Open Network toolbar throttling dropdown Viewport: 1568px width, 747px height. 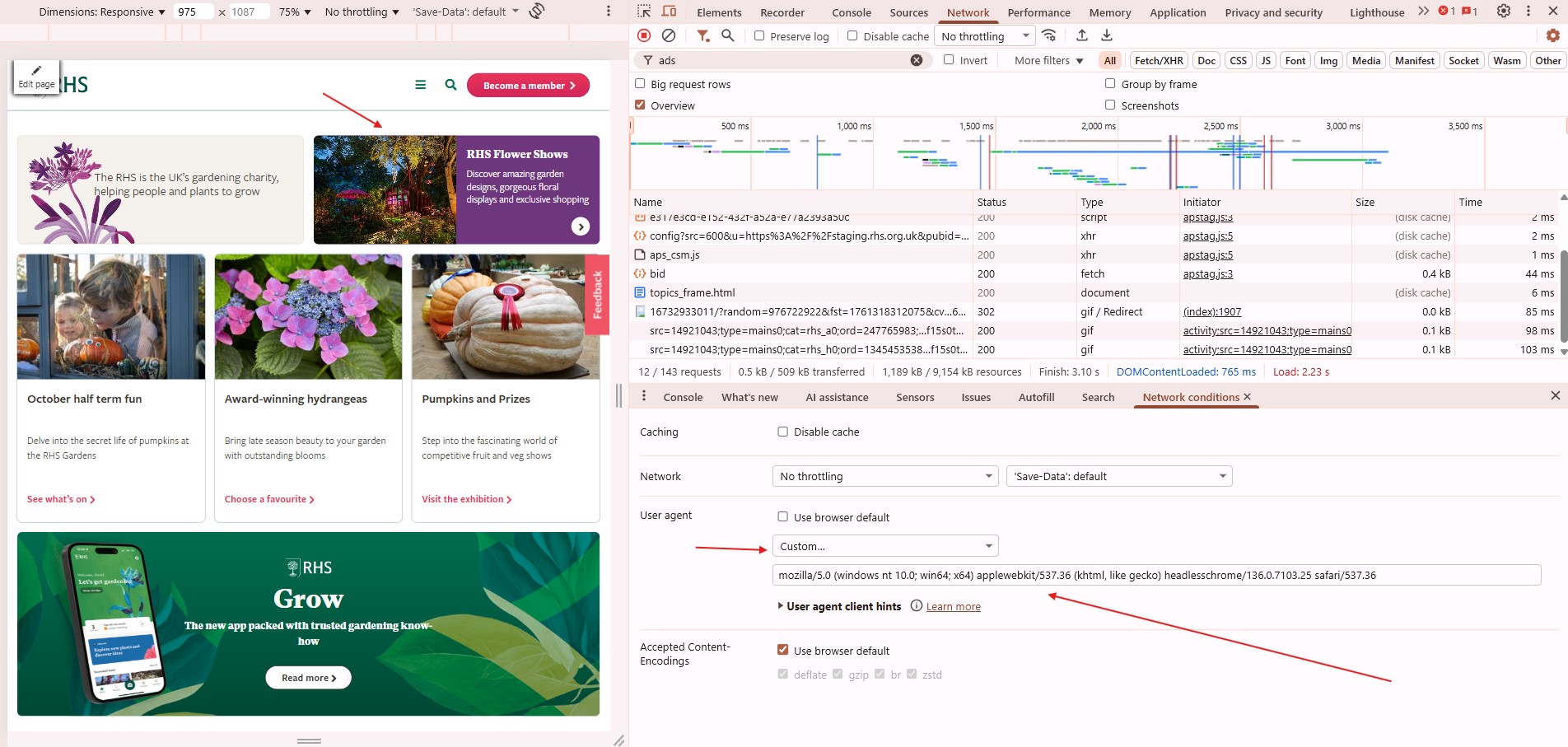[x=985, y=36]
